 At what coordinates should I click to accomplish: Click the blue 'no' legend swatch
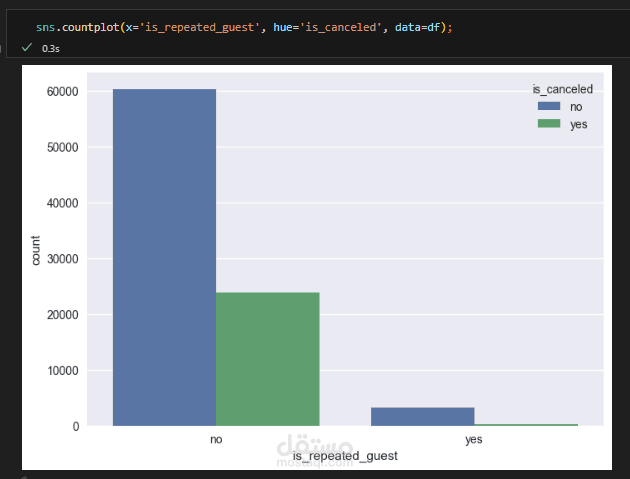(x=549, y=106)
